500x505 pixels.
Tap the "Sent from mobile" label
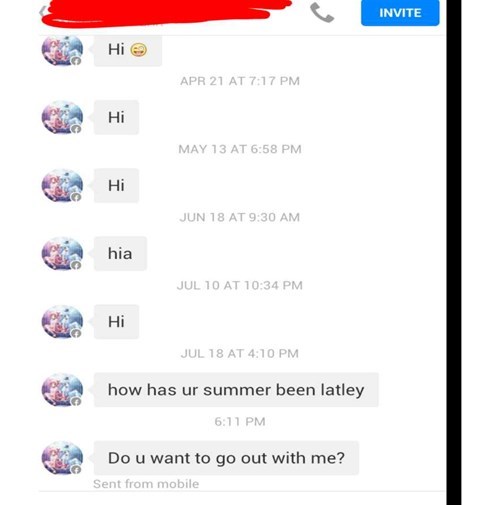[146, 484]
